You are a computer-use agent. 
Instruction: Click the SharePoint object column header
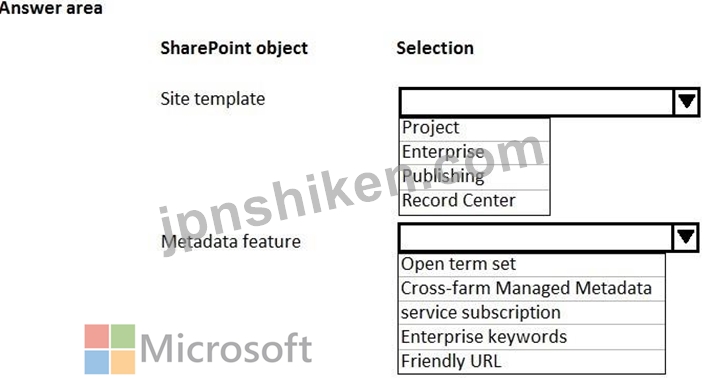(x=234, y=48)
